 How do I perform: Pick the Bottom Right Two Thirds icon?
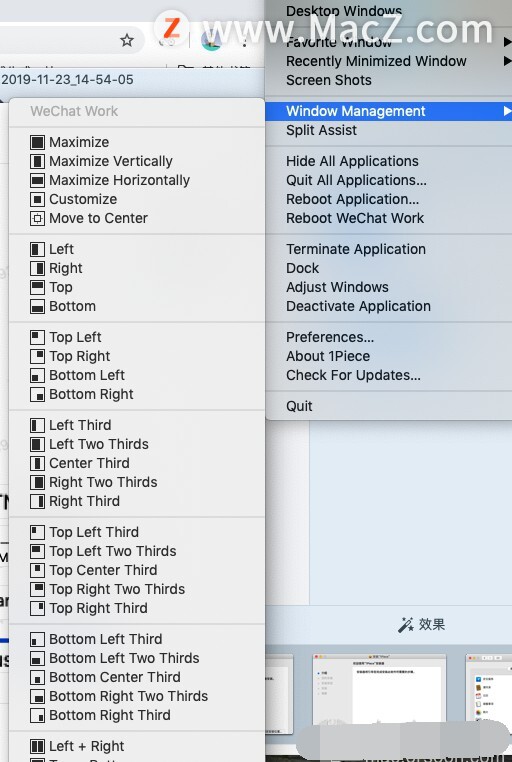point(37,696)
